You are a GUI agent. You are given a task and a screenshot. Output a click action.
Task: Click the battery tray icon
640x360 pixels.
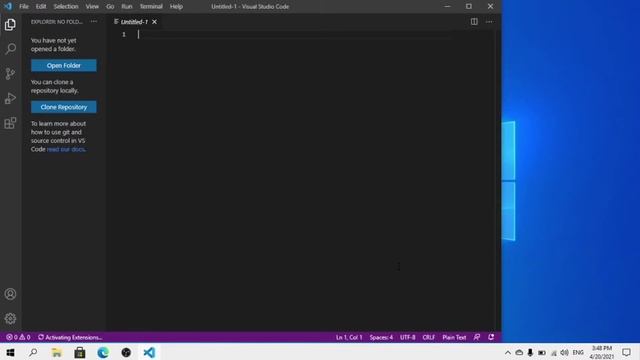(x=542, y=352)
